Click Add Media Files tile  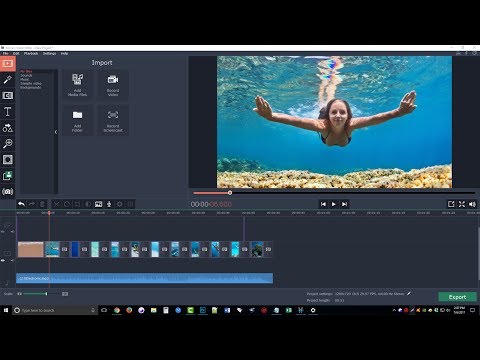click(x=77, y=85)
